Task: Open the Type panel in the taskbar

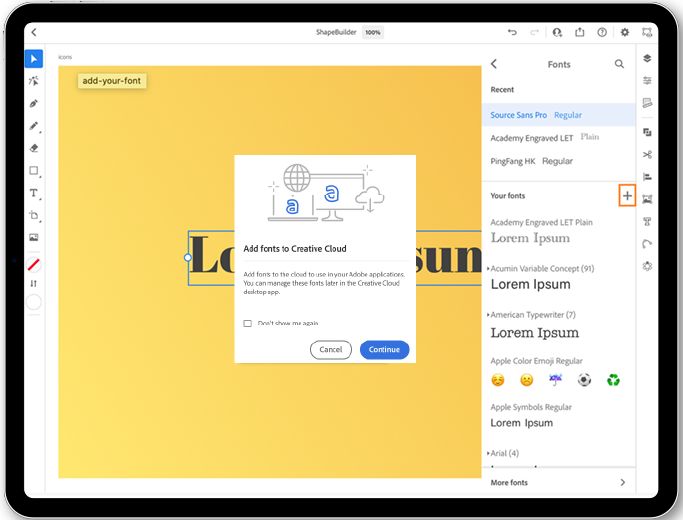Action: (x=647, y=222)
